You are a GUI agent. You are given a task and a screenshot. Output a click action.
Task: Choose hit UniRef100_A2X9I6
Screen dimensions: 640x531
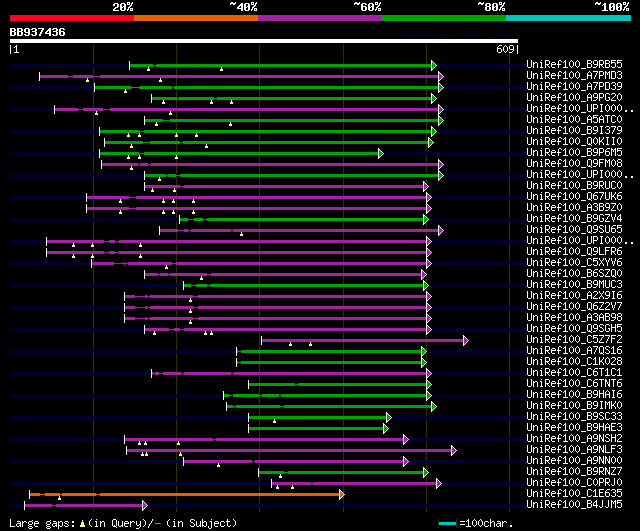tap(574, 296)
